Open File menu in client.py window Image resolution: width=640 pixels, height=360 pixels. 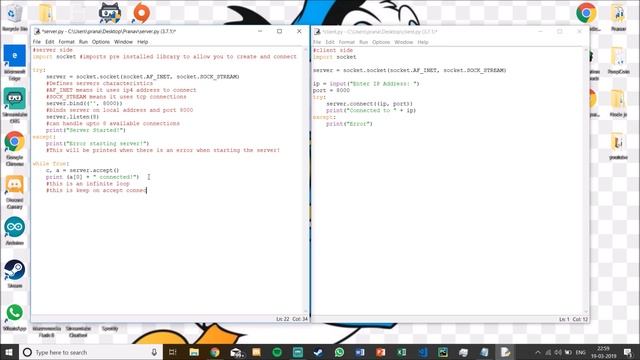point(317,42)
